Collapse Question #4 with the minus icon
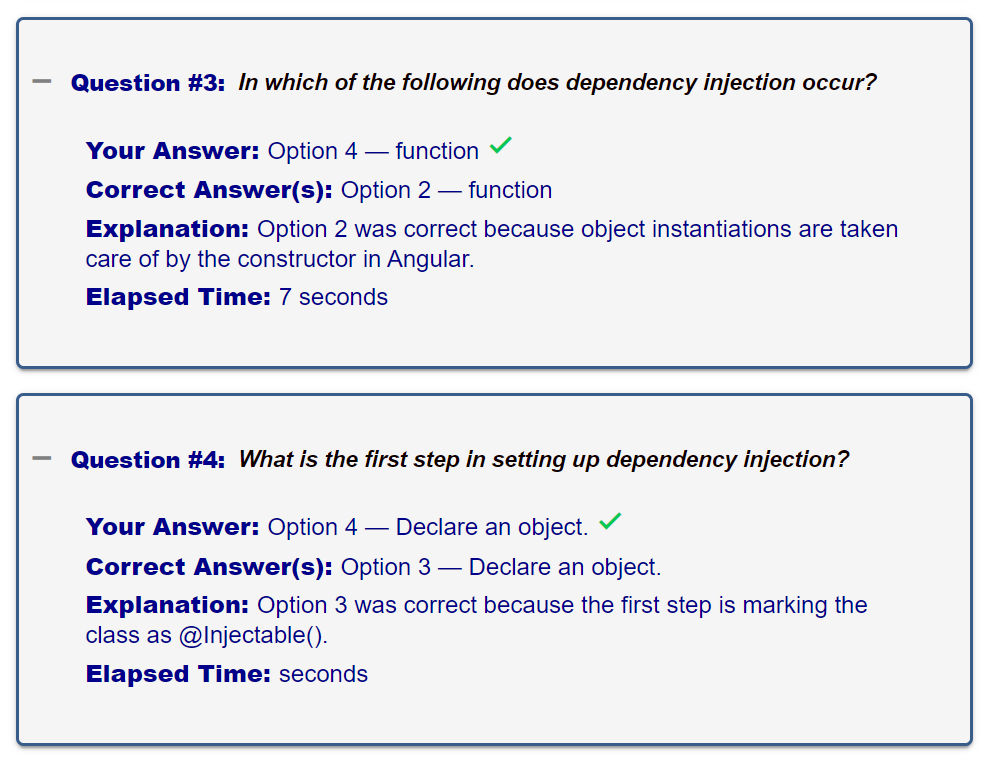The height and width of the screenshot is (766, 988). (42, 458)
